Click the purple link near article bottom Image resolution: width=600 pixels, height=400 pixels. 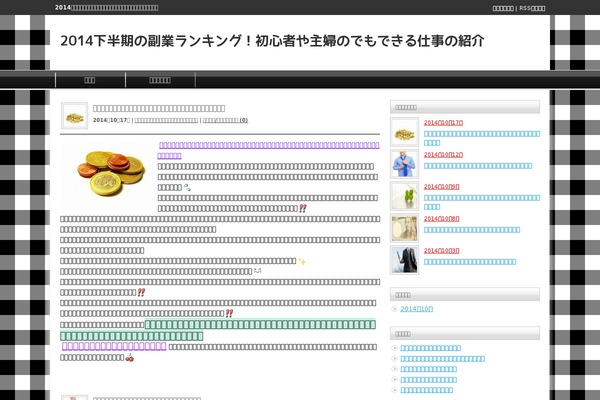tap(113, 346)
